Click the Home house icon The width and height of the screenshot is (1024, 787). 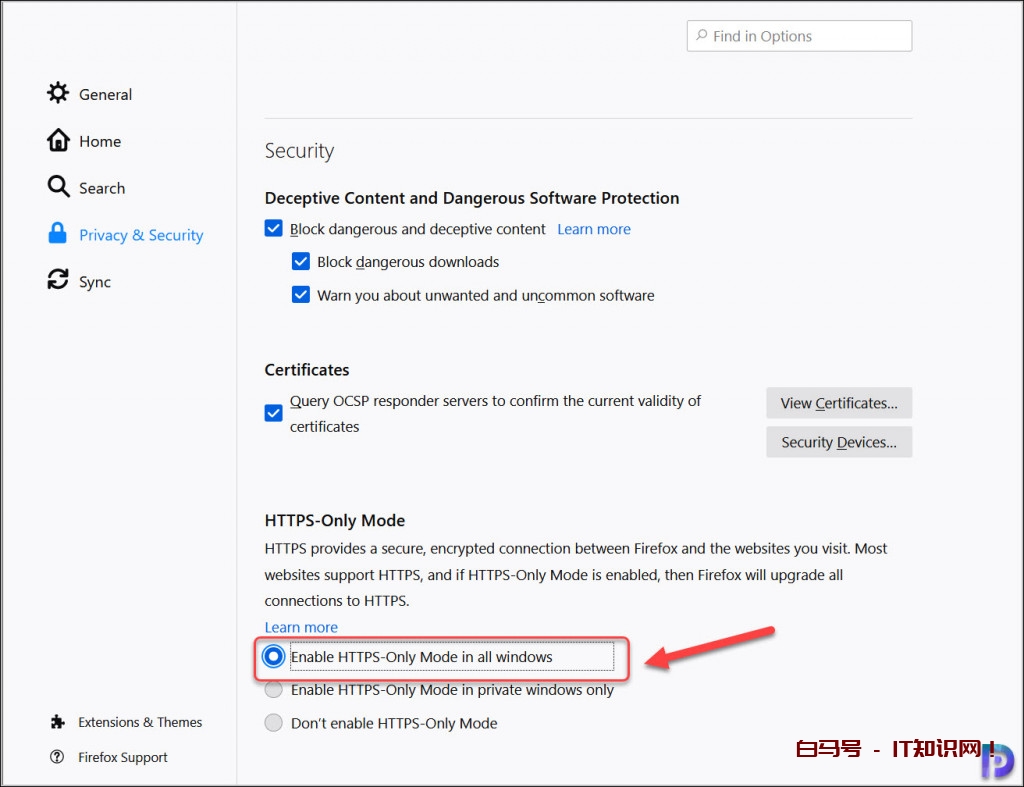tap(58, 140)
